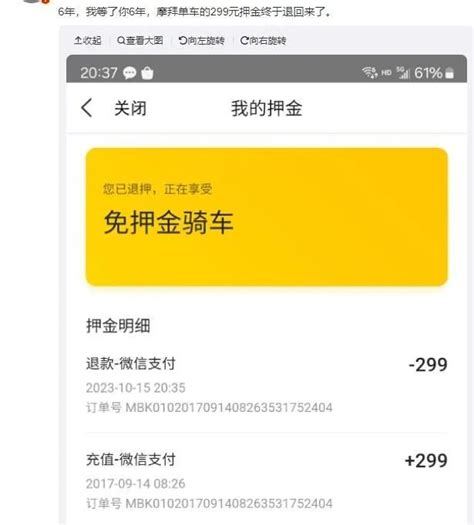
Task: Click the chat bubble status icon
Action: point(129,73)
